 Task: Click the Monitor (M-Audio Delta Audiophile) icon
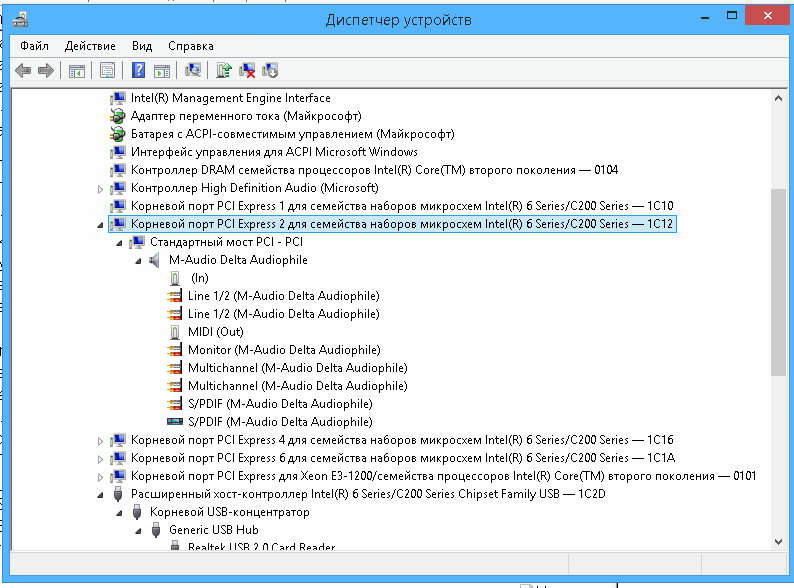(x=174, y=350)
